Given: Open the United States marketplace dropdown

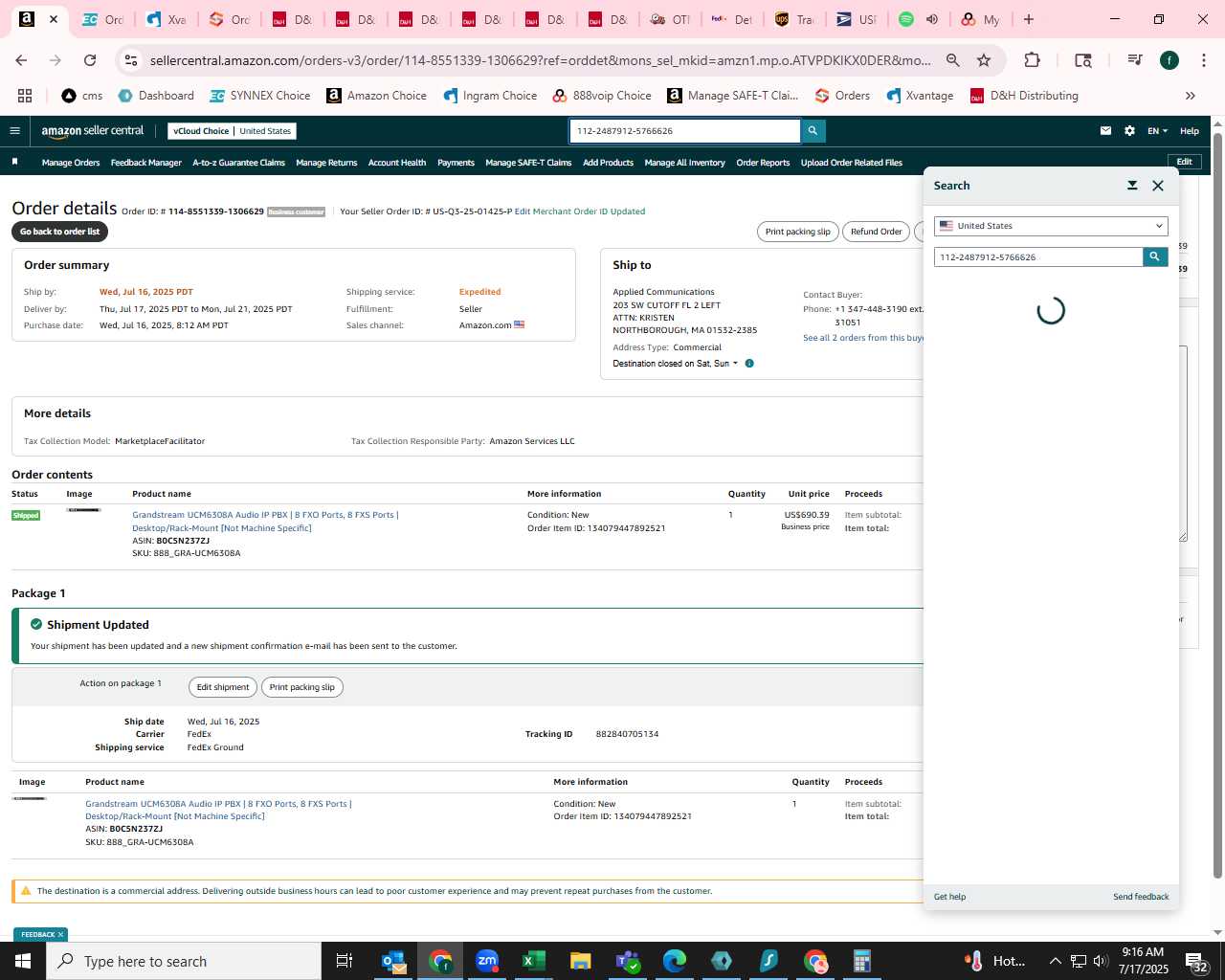Looking at the screenshot, I should (x=1051, y=226).
